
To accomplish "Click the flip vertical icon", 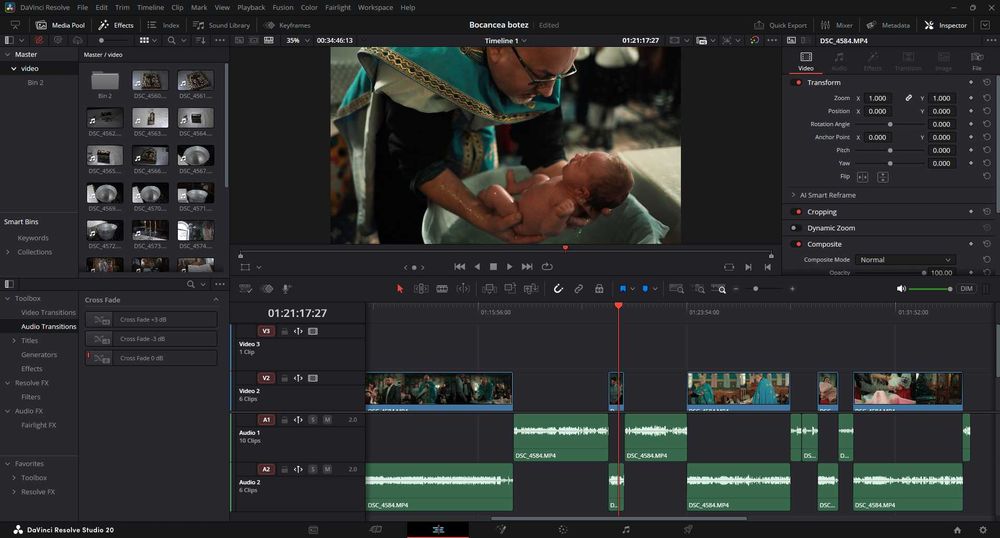I will click(883, 177).
